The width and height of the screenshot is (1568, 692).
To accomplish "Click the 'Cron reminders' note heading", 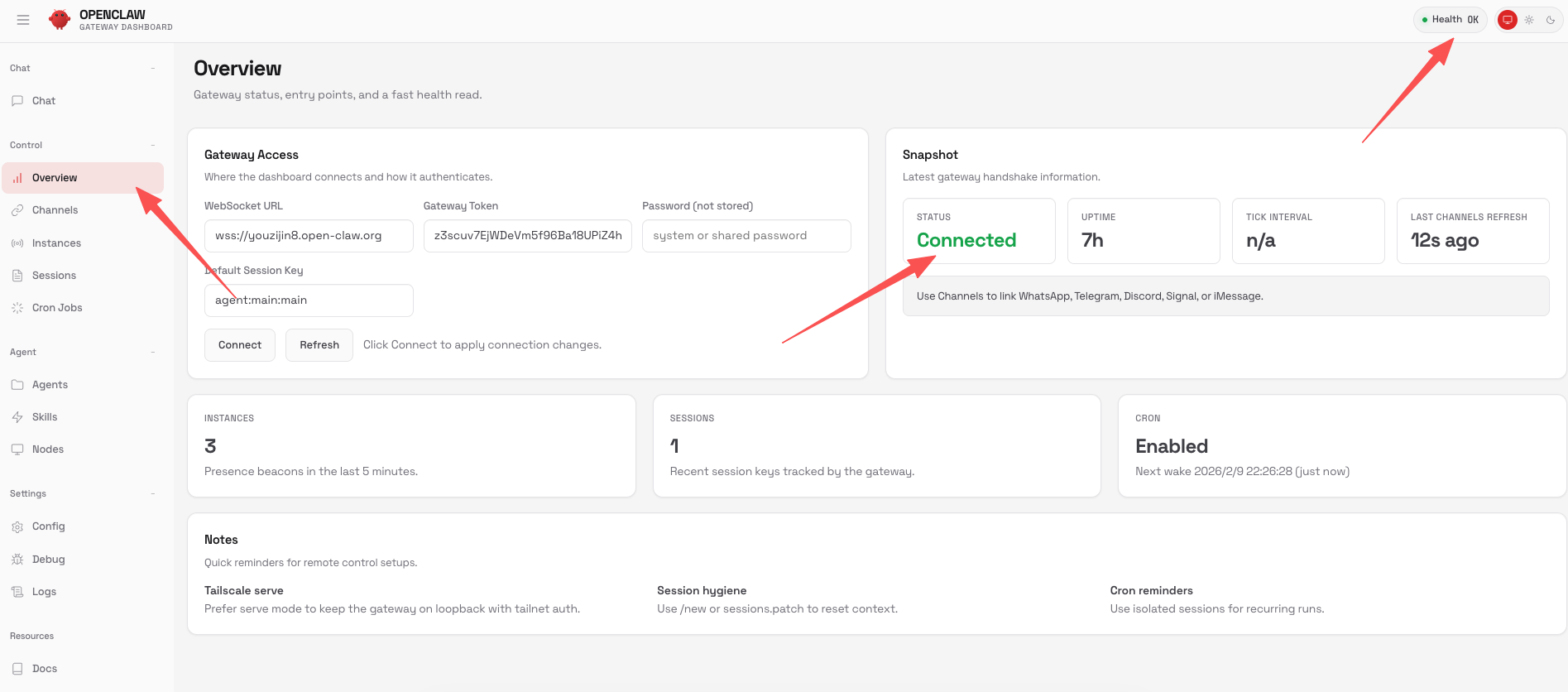I will point(1152,591).
